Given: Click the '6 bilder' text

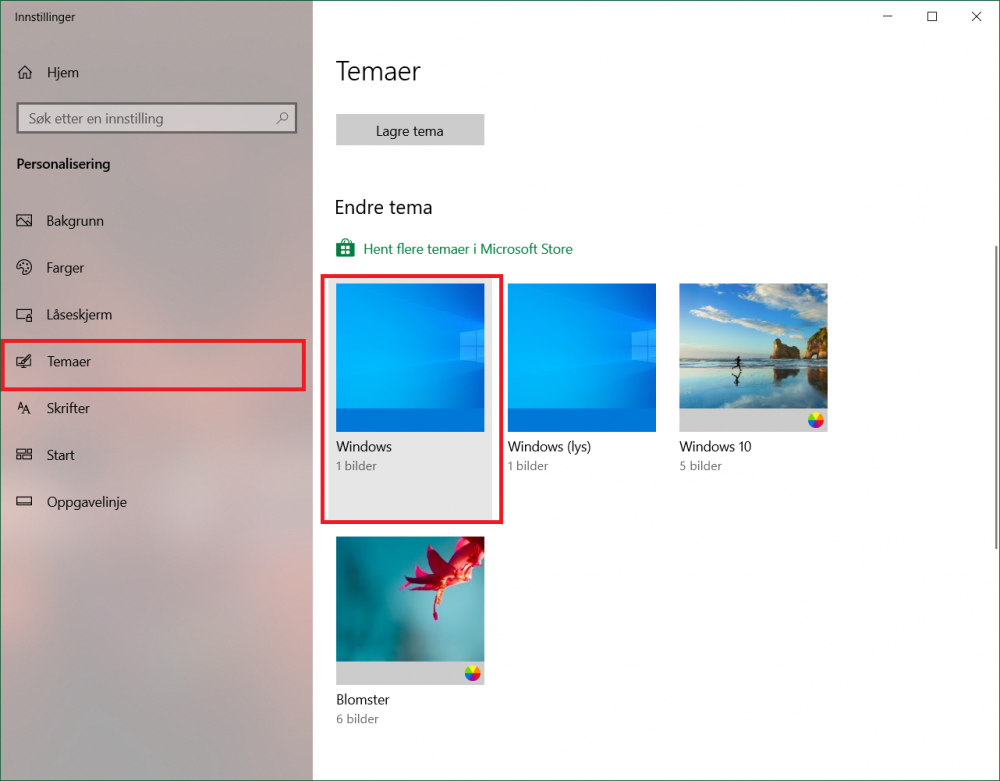Looking at the screenshot, I should 357,719.
